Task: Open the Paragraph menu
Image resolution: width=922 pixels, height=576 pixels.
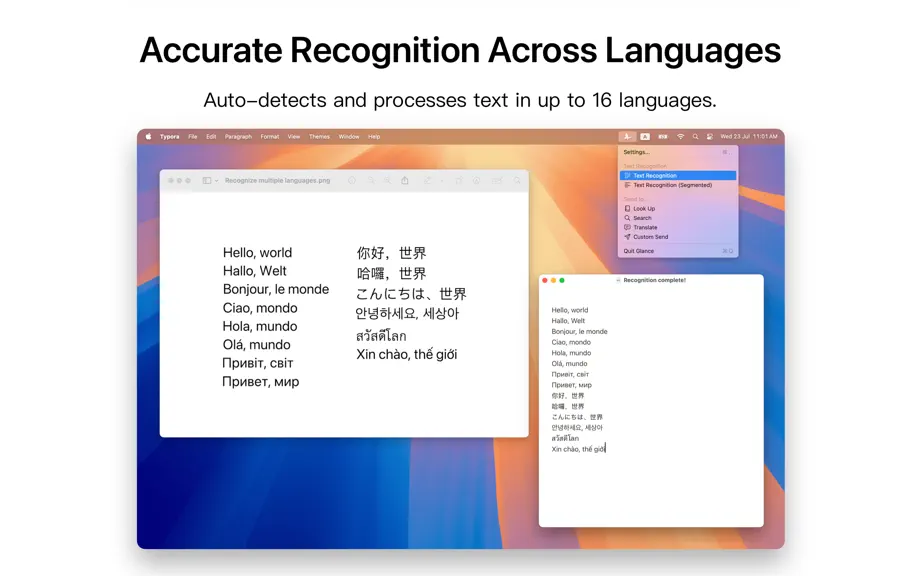Action: (x=238, y=136)
